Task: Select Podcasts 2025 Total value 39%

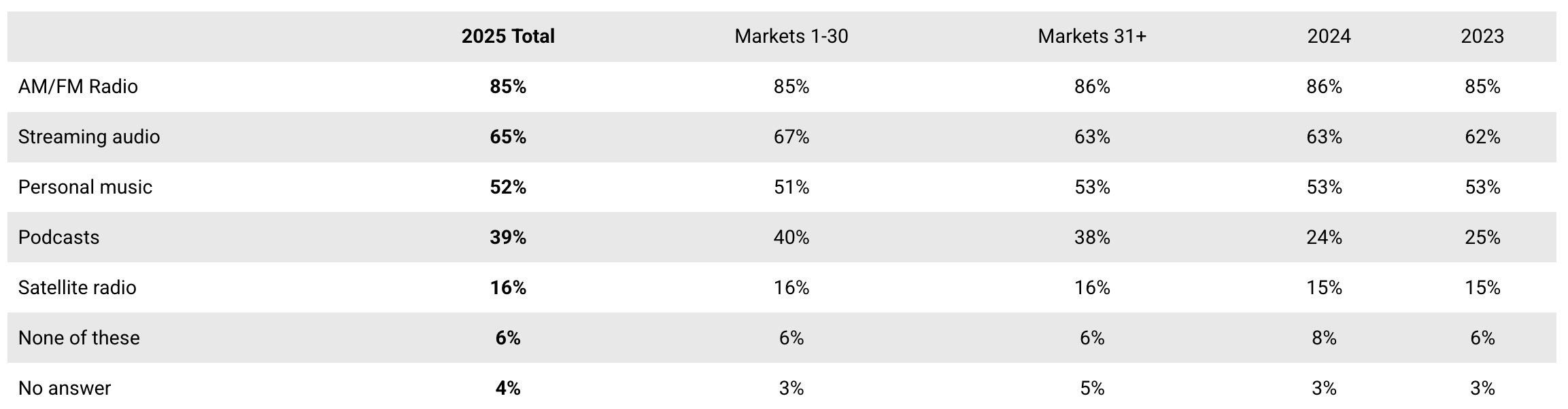Action: click(x=508, y=237)
